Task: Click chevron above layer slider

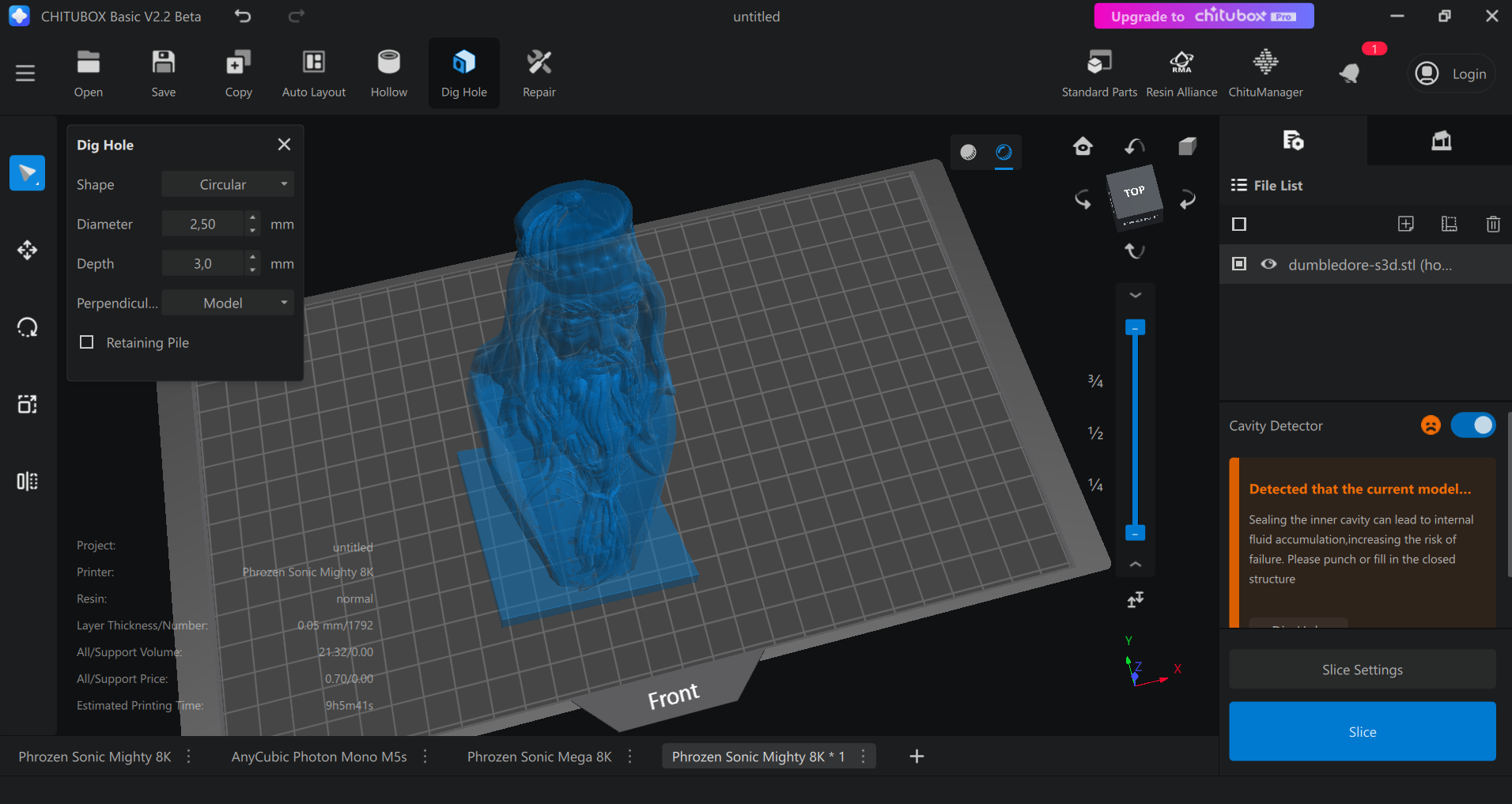Action: tap(1135, 295)
